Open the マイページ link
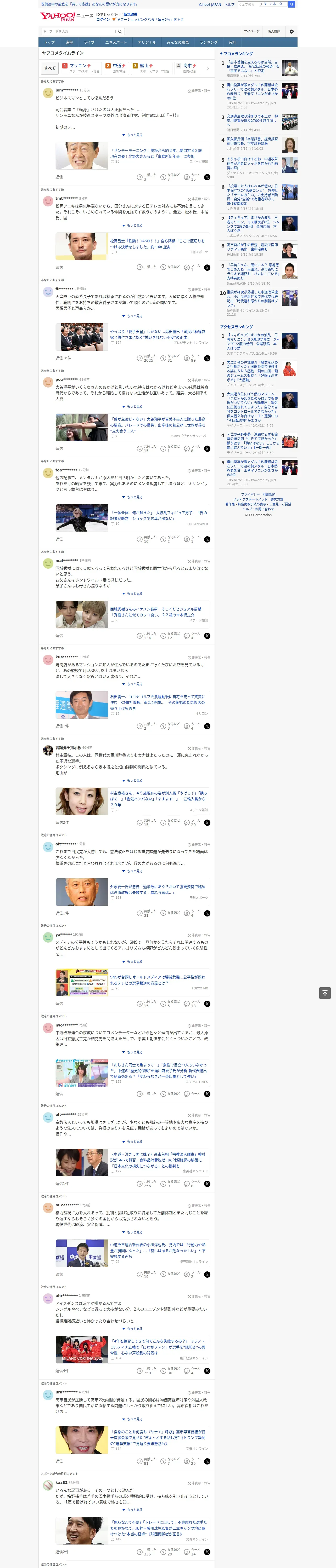The image size is (336, 1568). (252, 32)
